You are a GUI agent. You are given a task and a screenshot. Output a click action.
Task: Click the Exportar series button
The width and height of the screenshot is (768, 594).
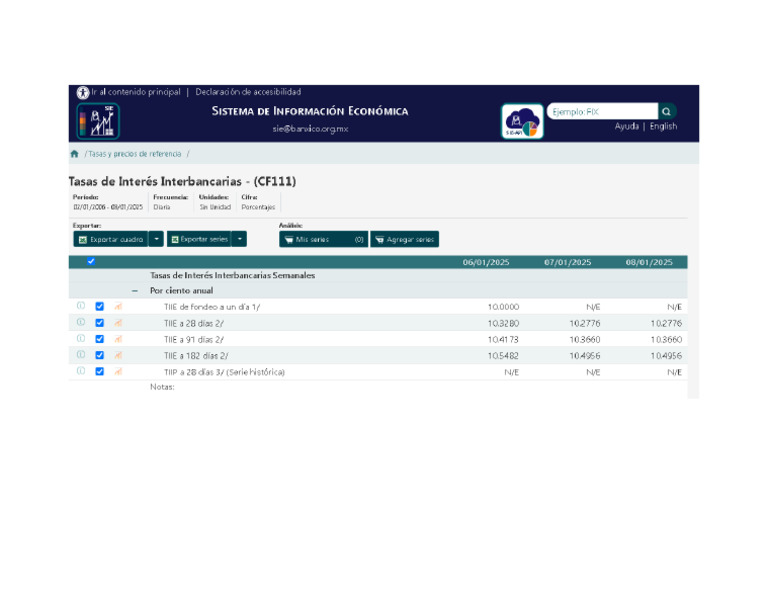click(x=199, y=239)
